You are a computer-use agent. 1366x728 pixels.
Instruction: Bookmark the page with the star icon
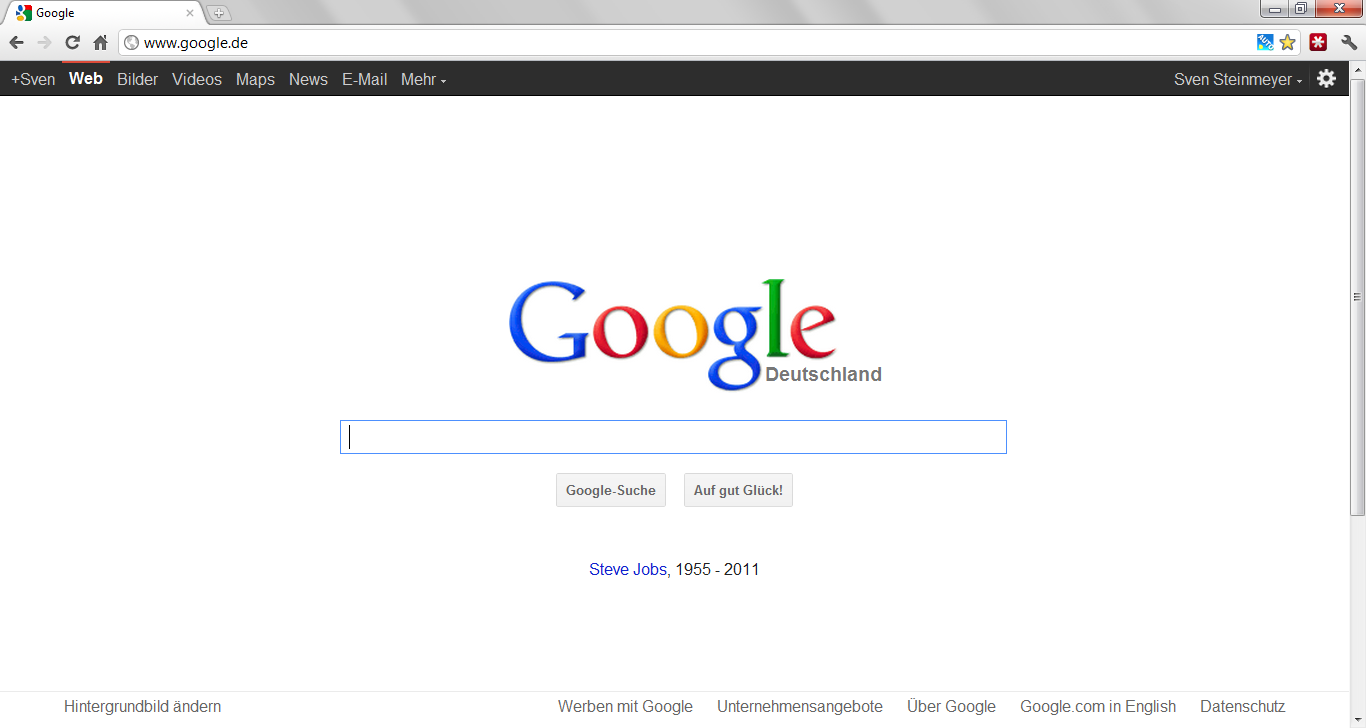click(1287, 43)
